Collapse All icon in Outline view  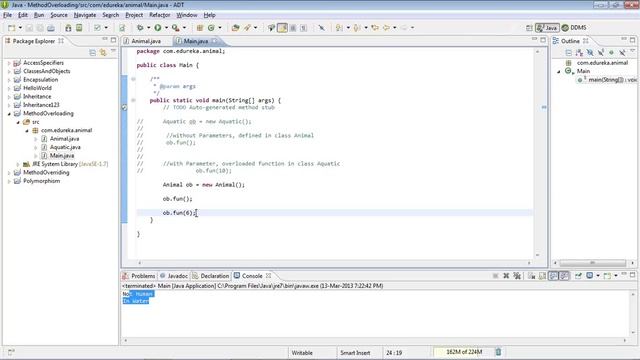coord(569,53)
